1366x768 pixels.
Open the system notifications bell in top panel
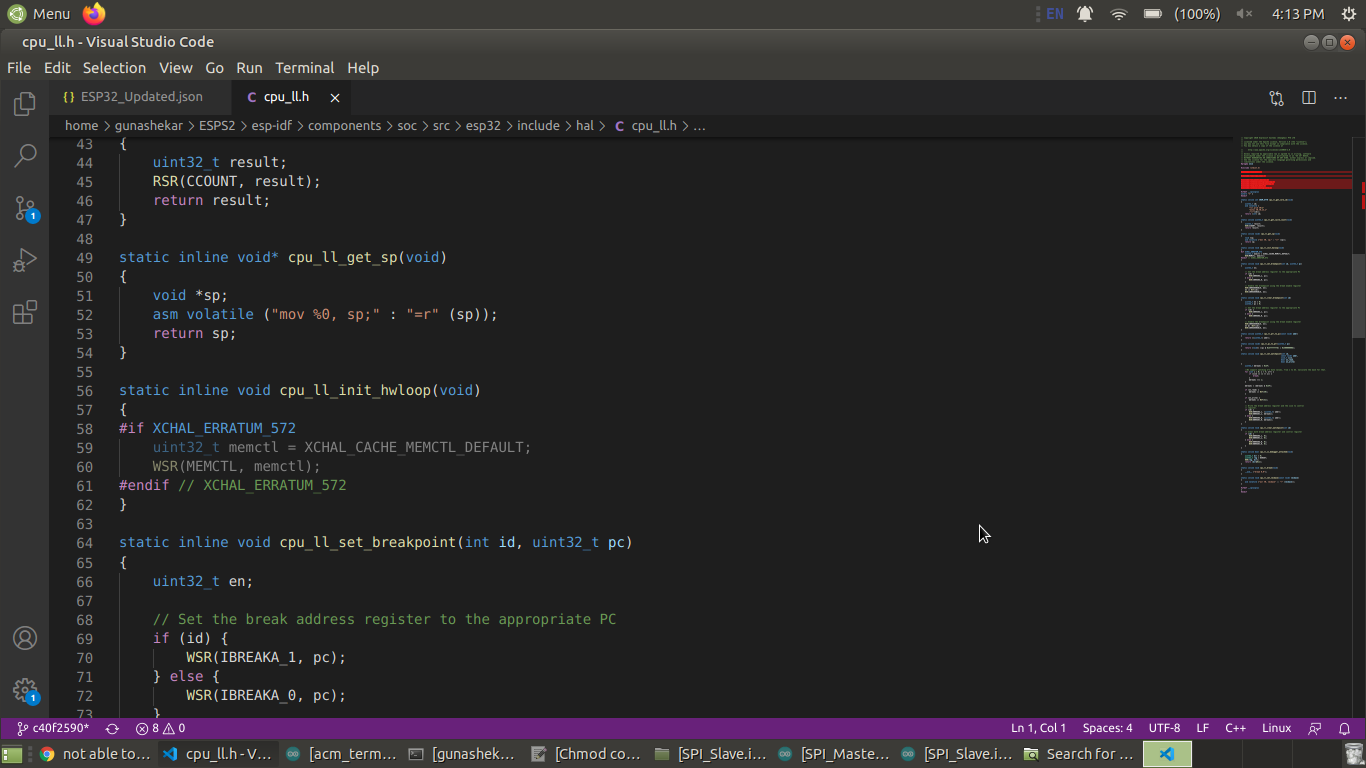point(1085,14)
